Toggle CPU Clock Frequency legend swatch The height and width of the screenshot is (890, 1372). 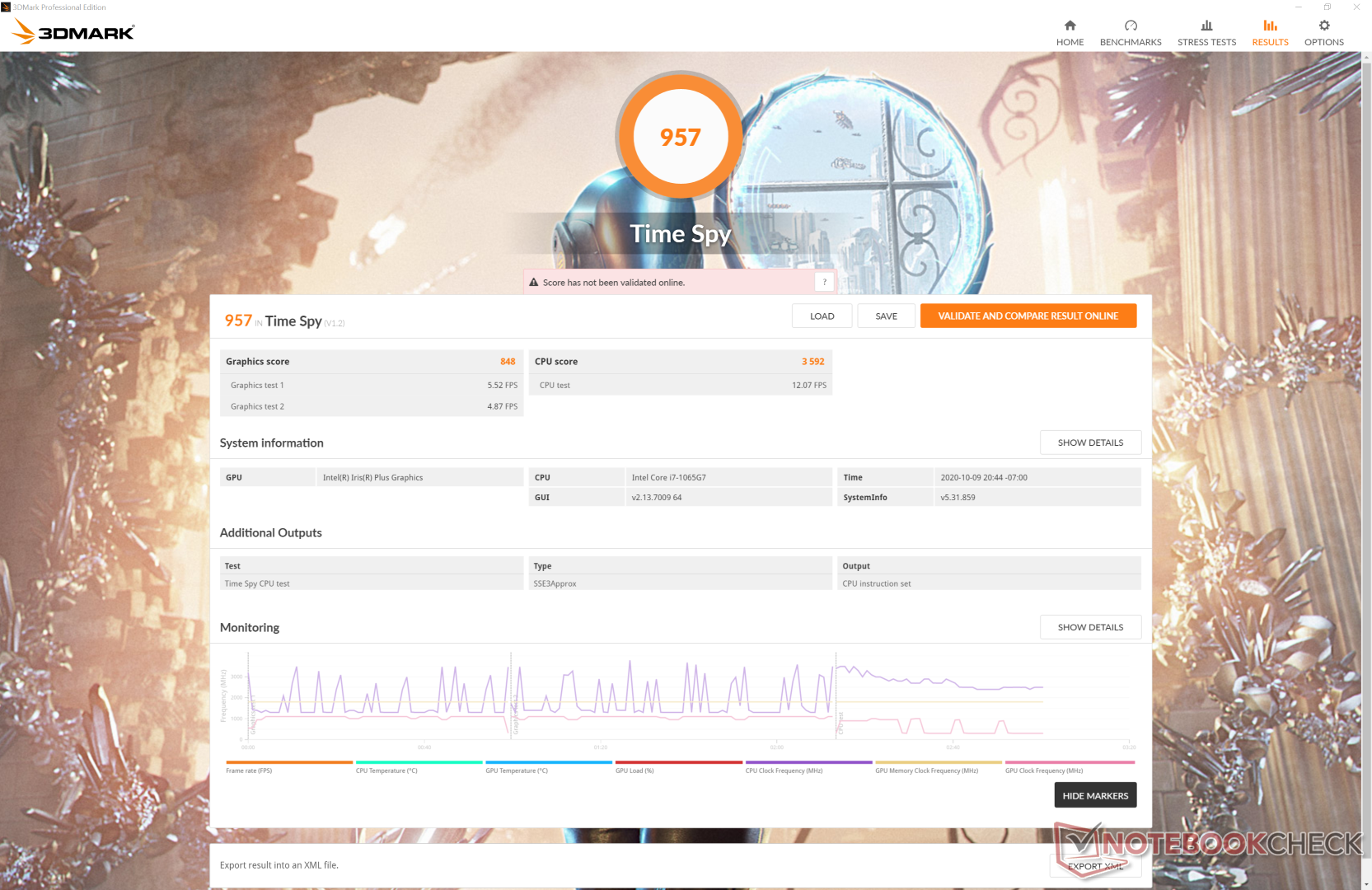808,762
